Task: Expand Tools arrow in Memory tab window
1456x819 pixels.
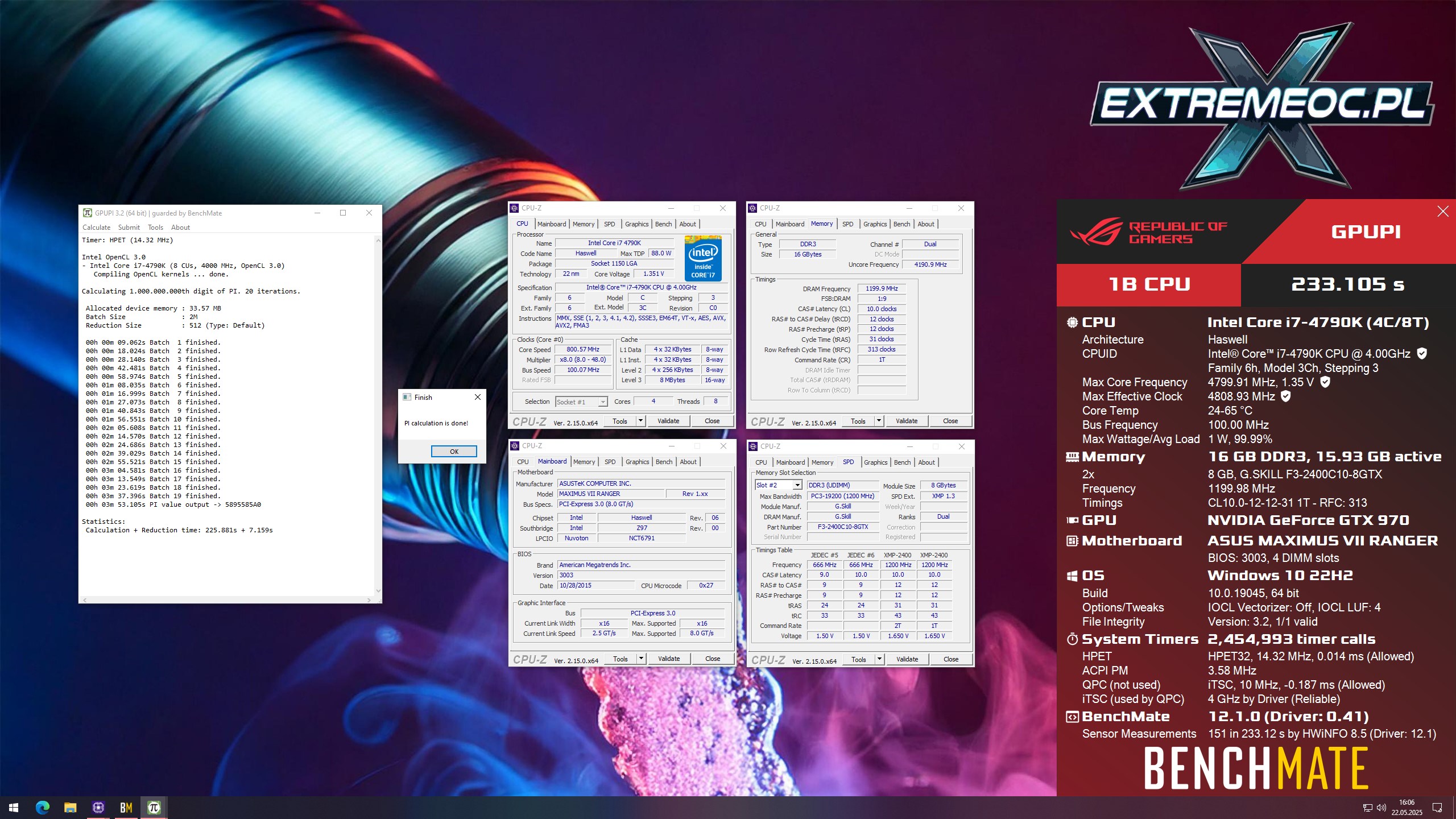Action: [x=879, y=421]
